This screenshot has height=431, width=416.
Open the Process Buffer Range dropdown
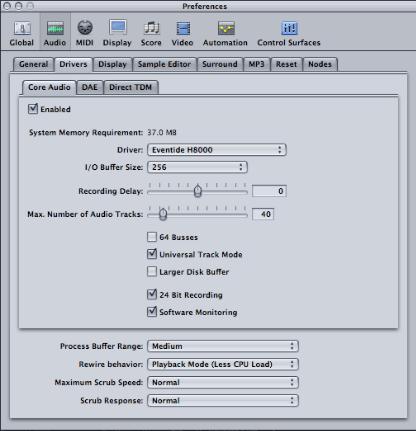point(223,346)
